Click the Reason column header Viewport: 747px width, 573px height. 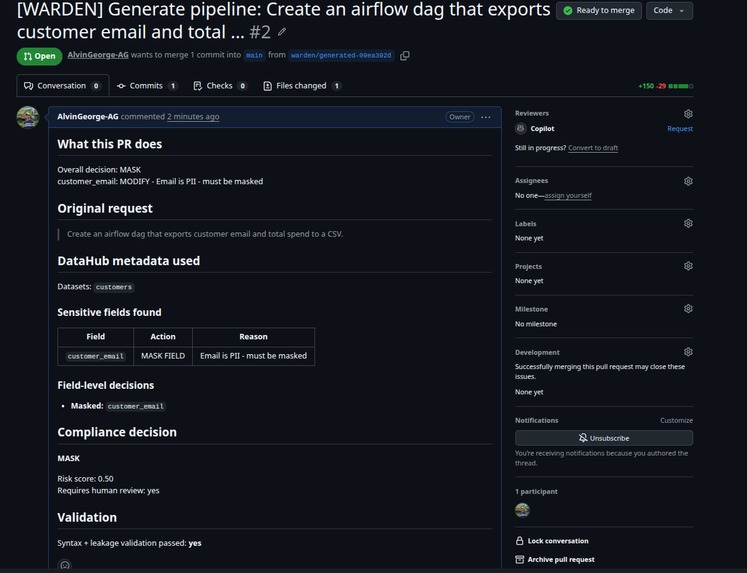tap(253, 337)
